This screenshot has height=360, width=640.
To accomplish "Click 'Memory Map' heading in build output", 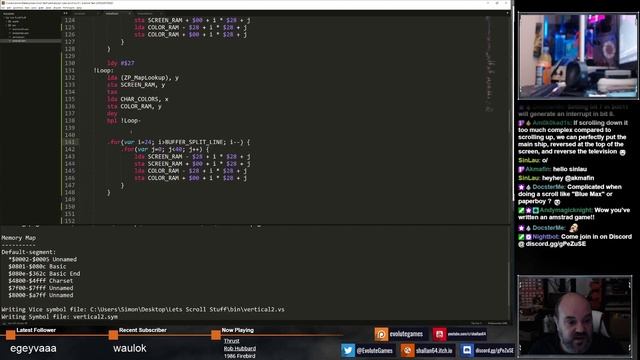I will click(x=18, y=238).
